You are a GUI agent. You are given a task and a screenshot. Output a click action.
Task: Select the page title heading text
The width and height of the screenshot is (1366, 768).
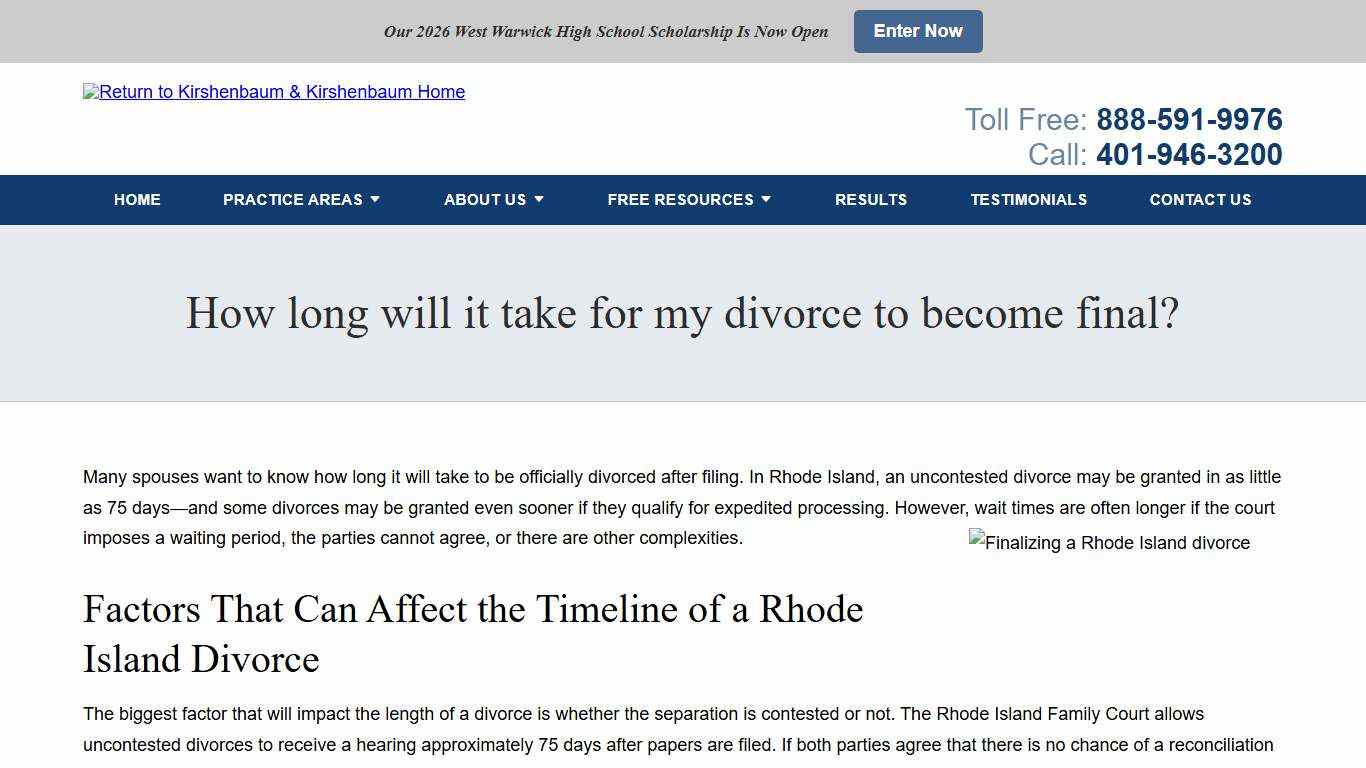click(683, 313)
